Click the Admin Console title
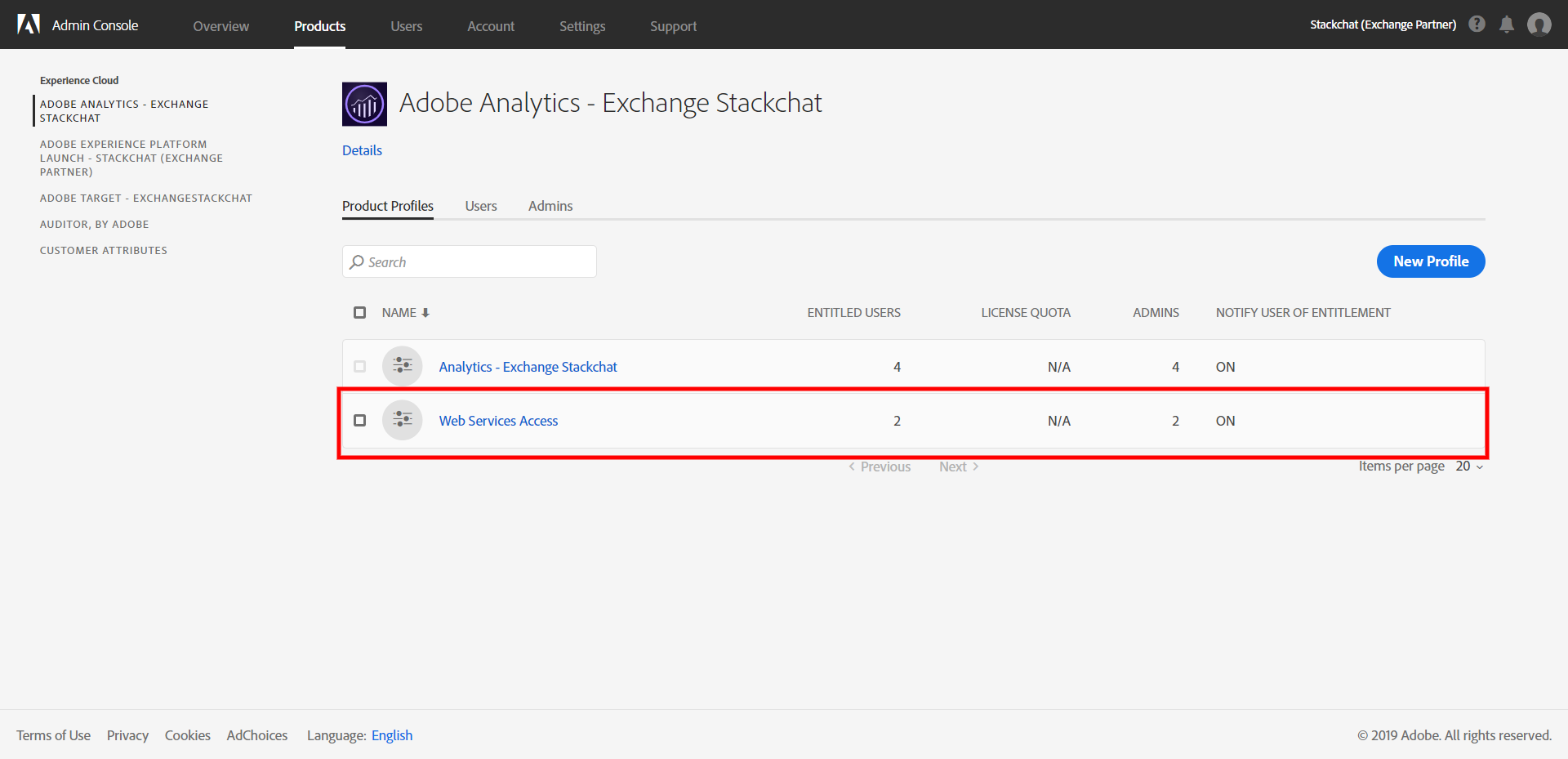This screenshot has height=759, width=1568. 96,25
